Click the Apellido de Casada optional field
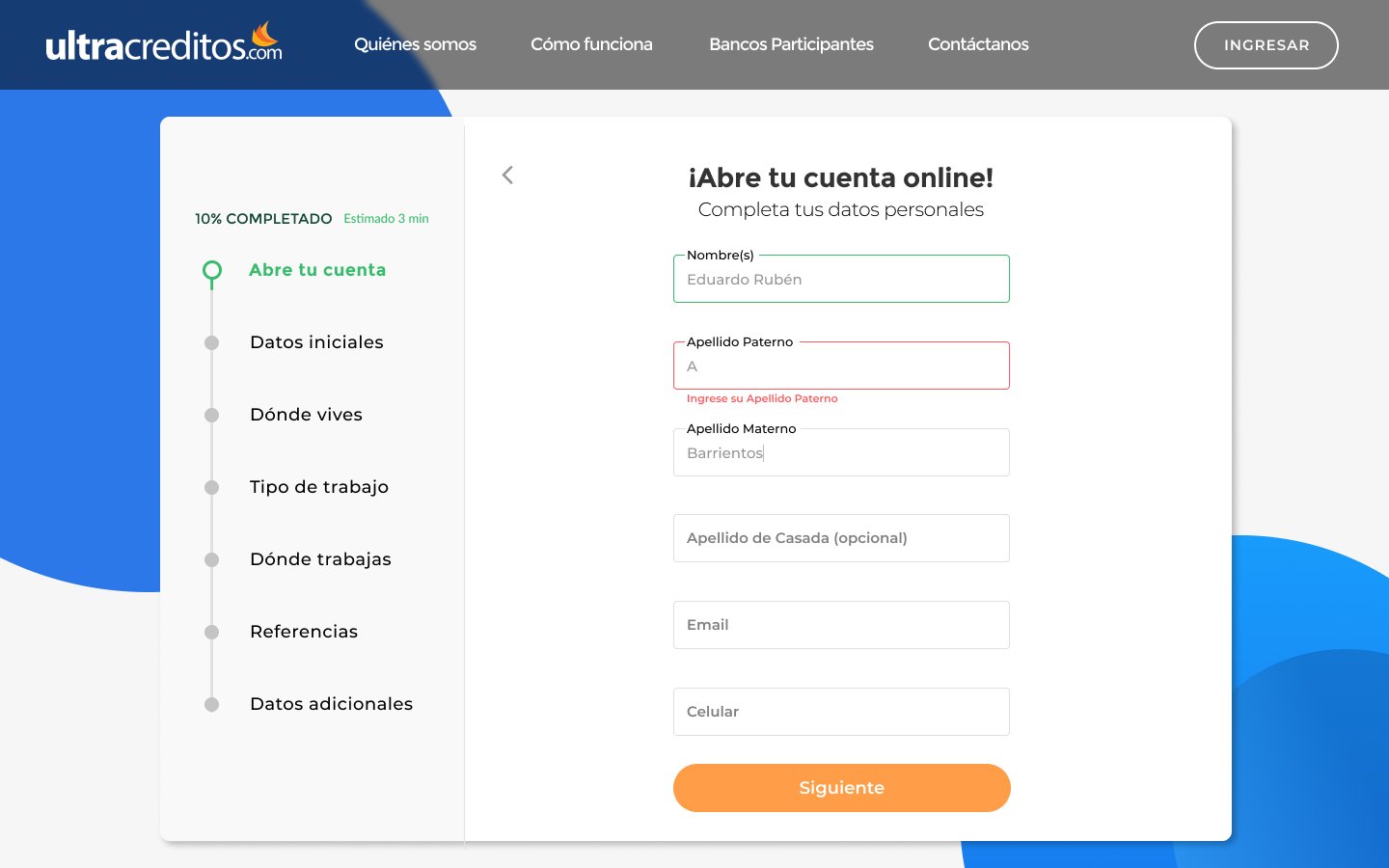This screenshot has height=868, width=1389. (841, 538)
